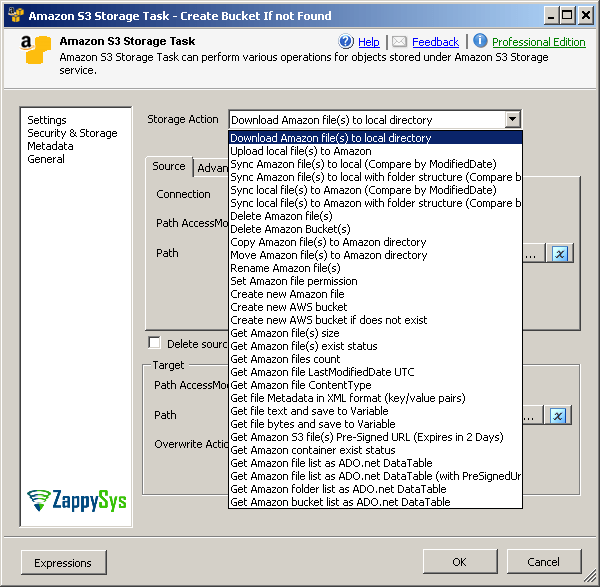Click the clear icon next to Source Path

559,253
